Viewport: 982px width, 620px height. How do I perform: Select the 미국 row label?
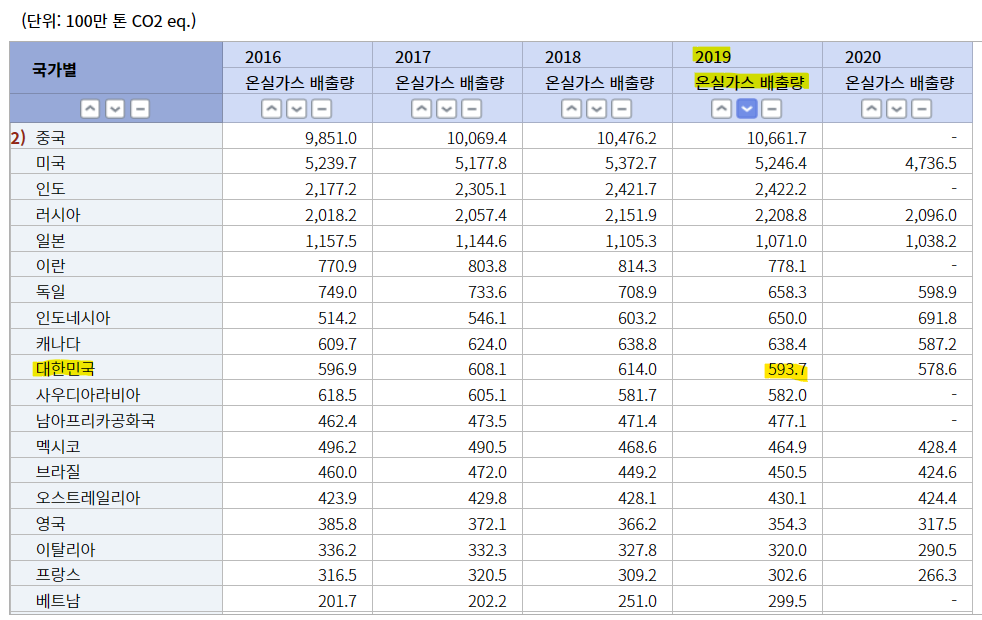[51, 163]
